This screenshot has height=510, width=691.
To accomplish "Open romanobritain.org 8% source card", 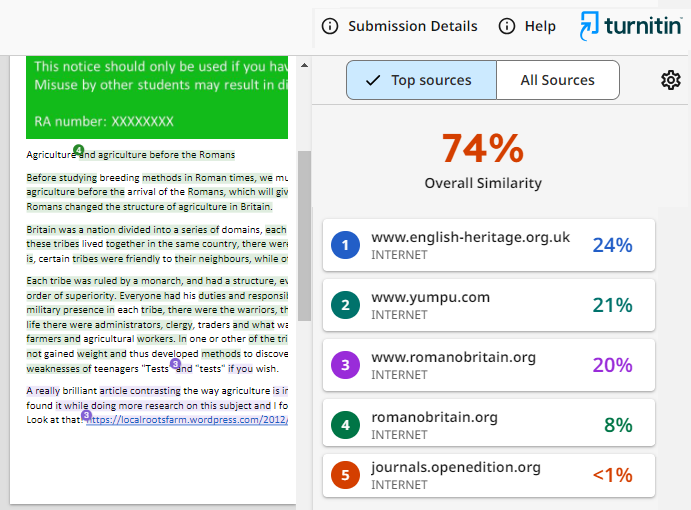I will point(489,422).
